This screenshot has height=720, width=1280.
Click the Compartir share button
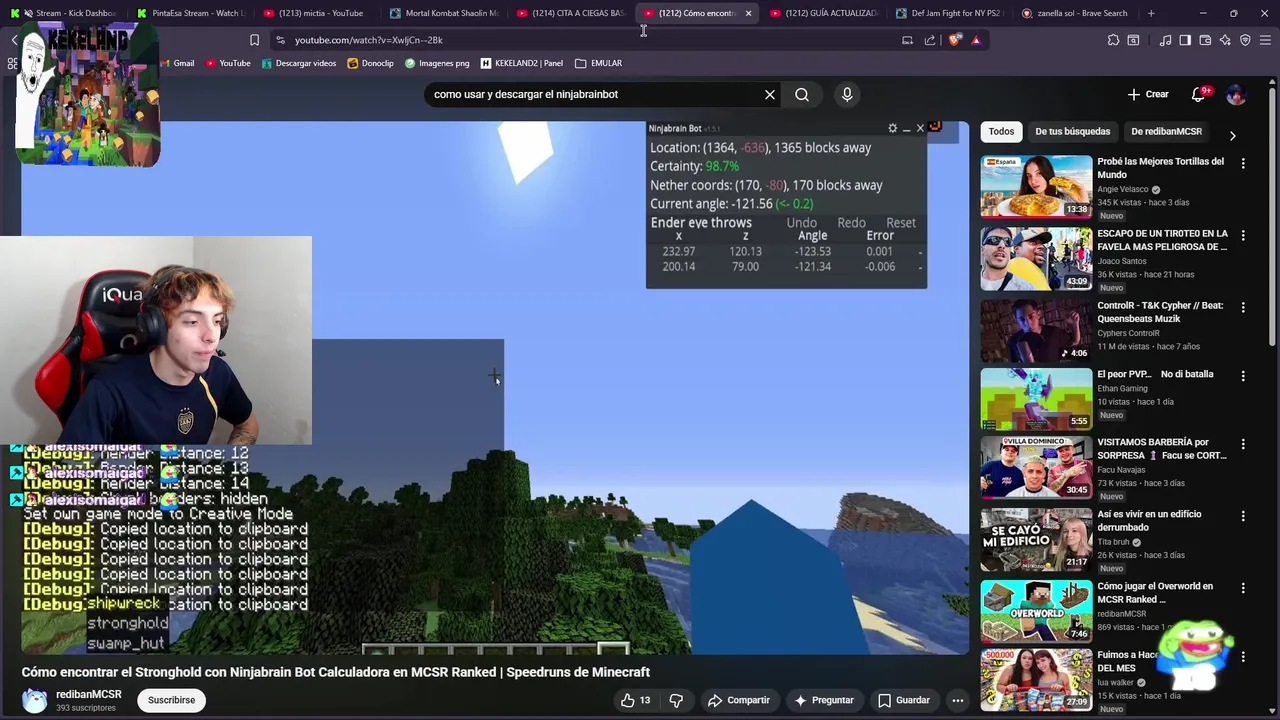pyautogui.click(x=739, y=700)
